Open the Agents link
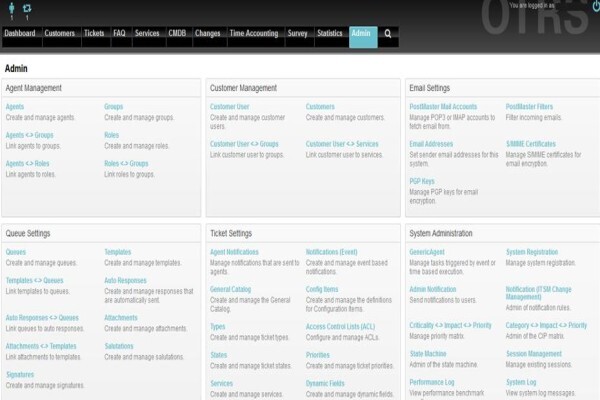The height and width of the screenshot is (400, 600). [15, 107]
